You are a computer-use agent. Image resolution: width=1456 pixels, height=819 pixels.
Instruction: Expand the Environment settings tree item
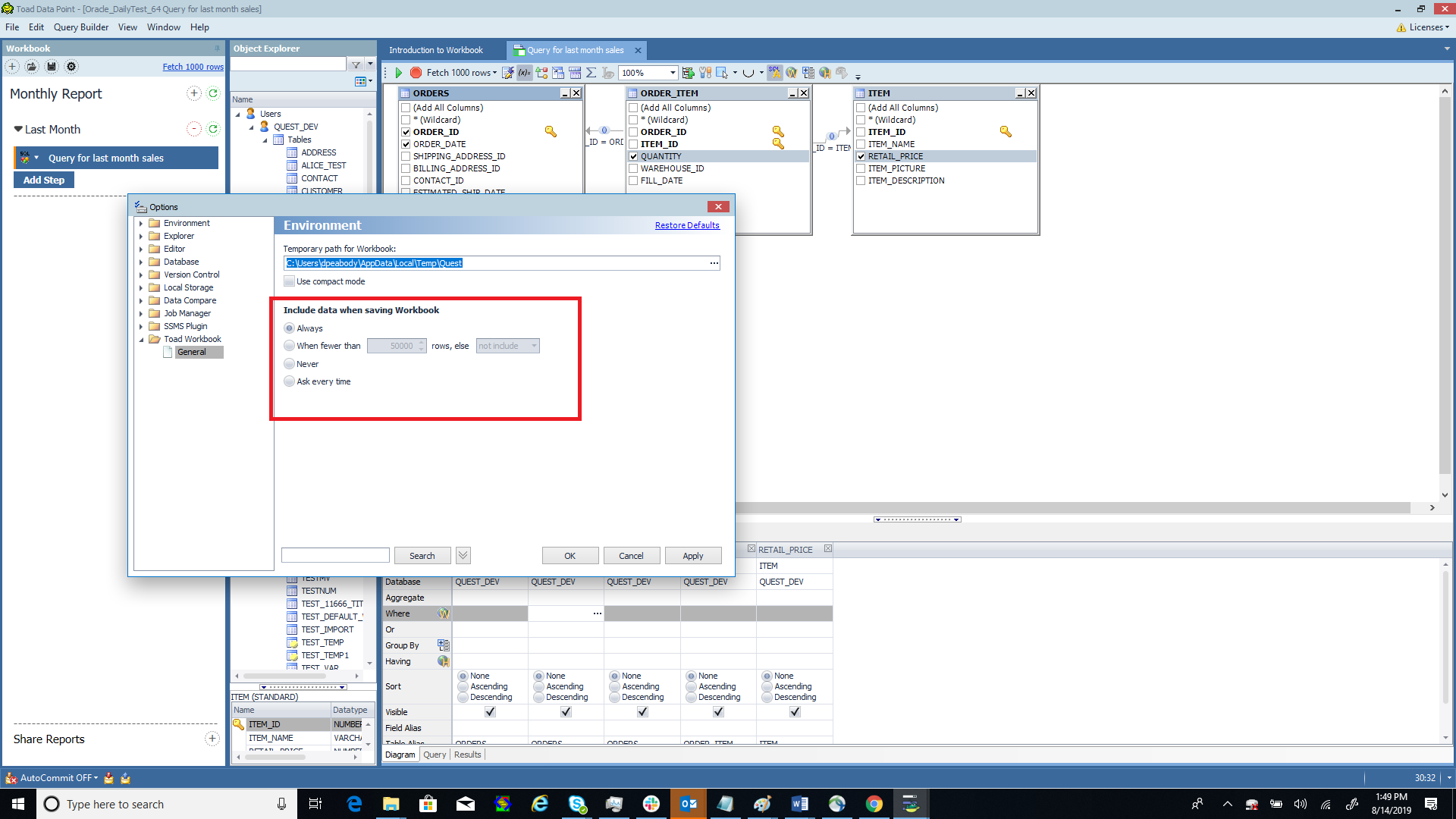pyautogui.click(x=140, y=222)
